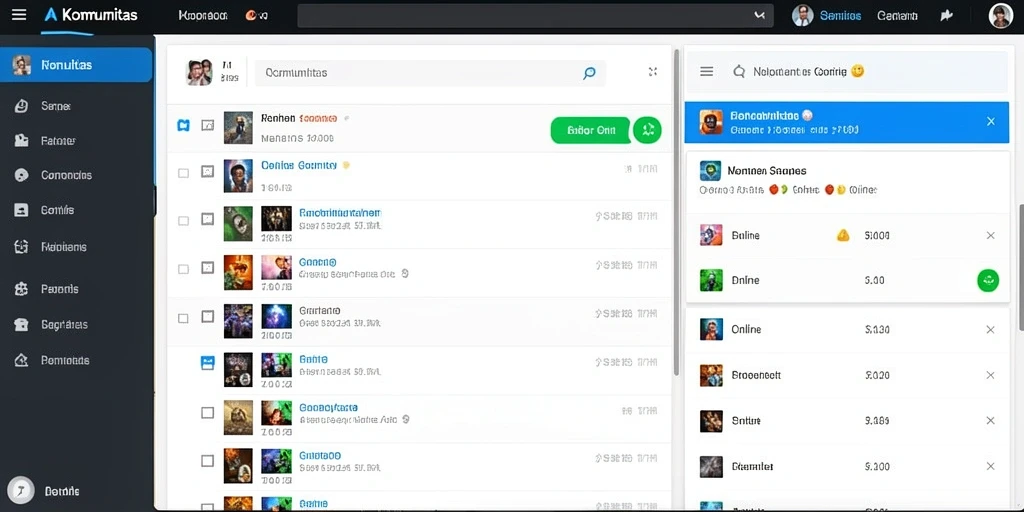The image size is (1024, 512).
Task: Dismiss the blue highlighted notification with X
Action: pos(991,121)
